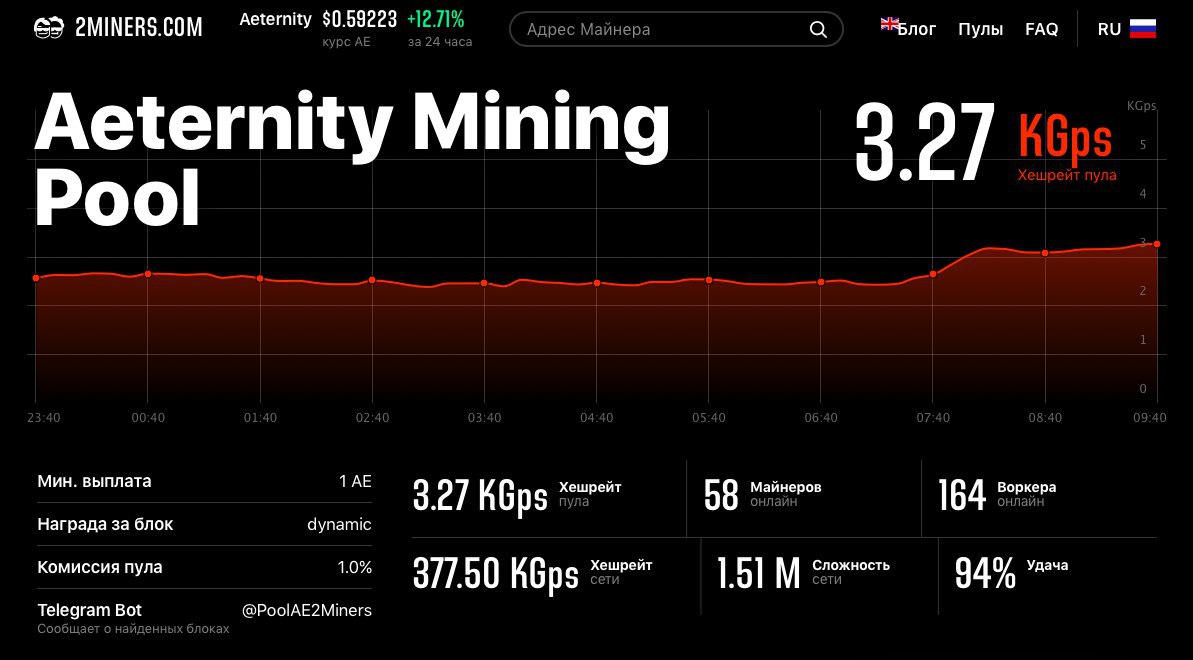
Task: Click the Награда за блок row label
Action: 105,524
